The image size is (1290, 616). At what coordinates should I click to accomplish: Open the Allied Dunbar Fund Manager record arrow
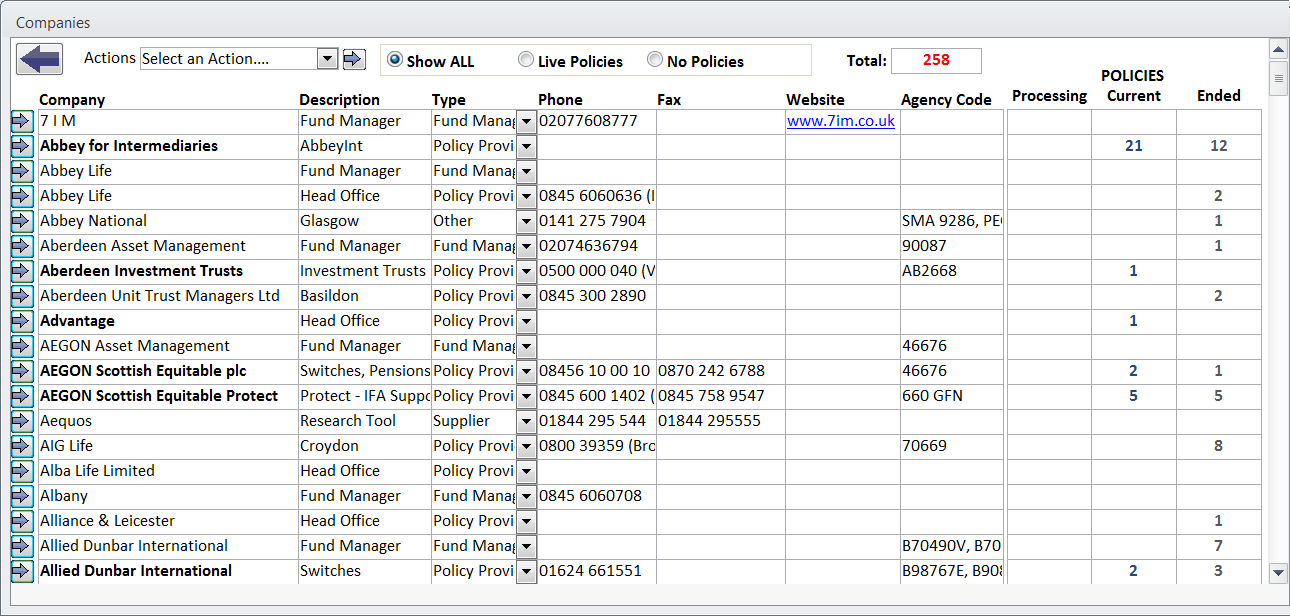click(22, 546)
